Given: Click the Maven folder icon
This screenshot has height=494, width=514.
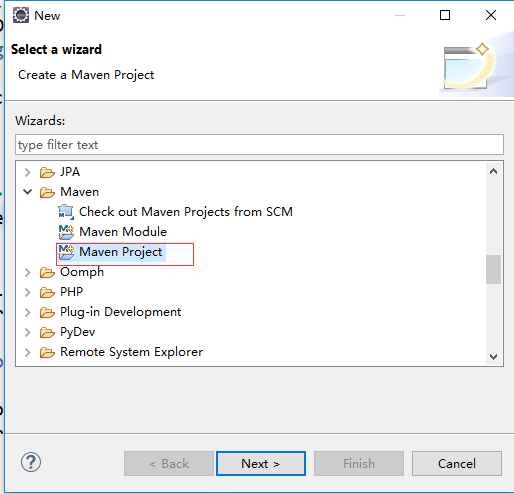Looking at the screenshot, I should pos(47,192).
